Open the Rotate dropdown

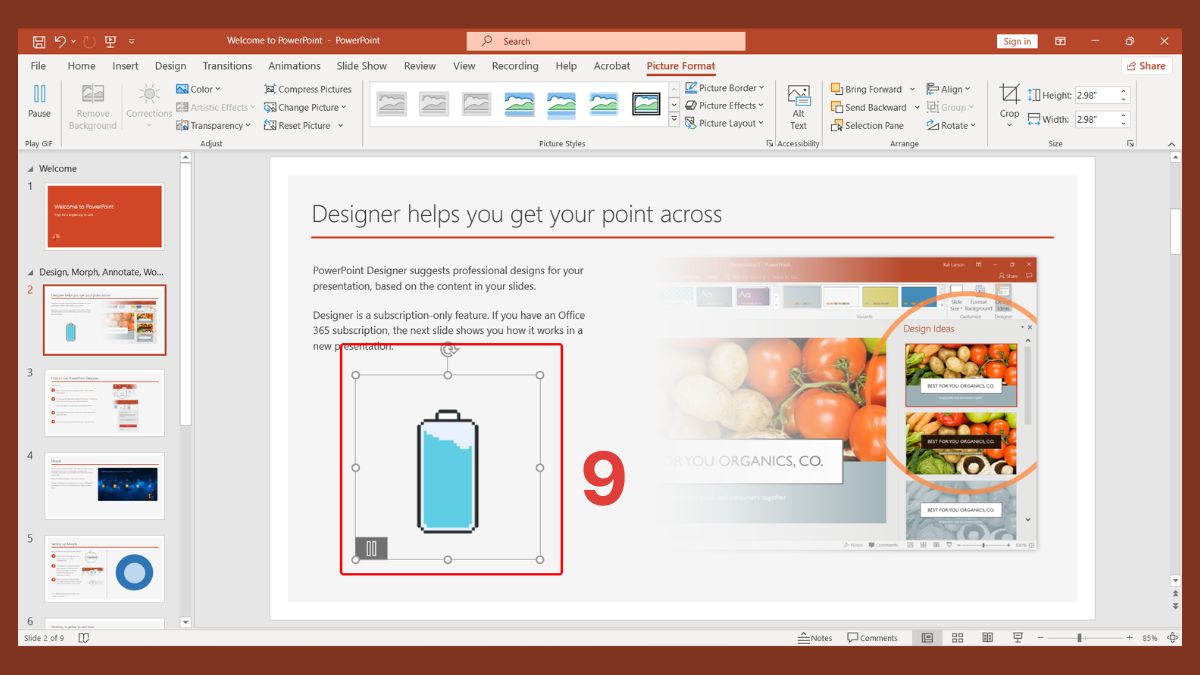[x=950, y=125]
